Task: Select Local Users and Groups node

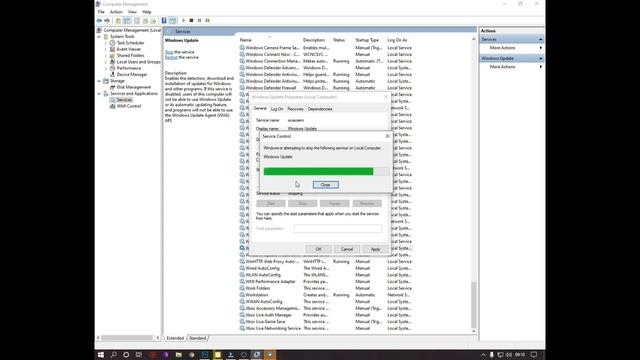Action: (x=138, y=62)
